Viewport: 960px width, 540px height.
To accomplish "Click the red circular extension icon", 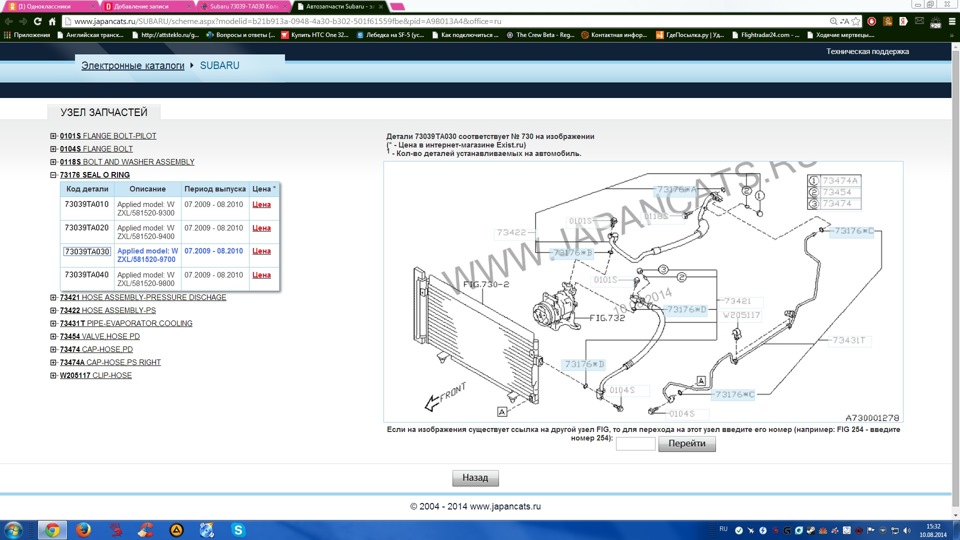I will click(872, 21).
